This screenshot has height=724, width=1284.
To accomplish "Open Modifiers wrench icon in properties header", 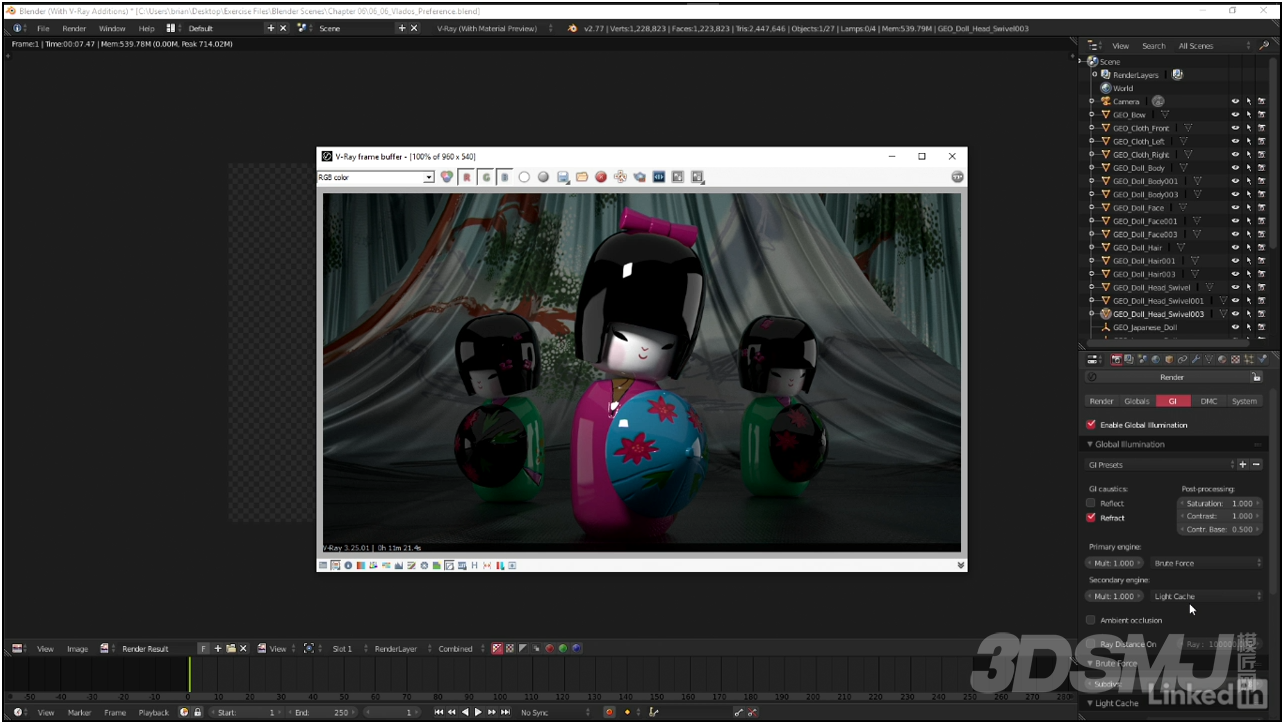I will point(1195,359).
